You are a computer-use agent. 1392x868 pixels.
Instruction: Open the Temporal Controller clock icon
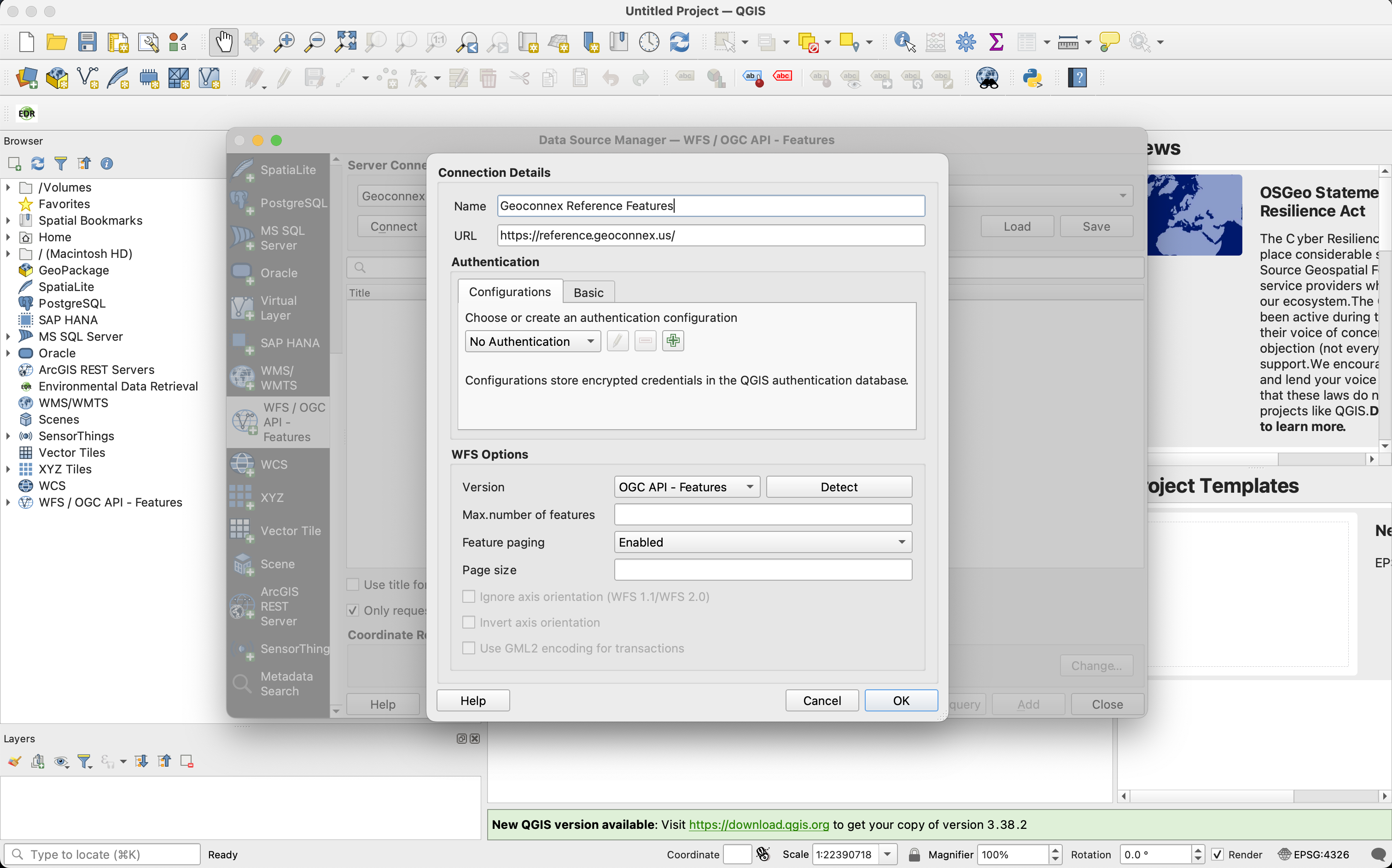[x=649, y=42]
